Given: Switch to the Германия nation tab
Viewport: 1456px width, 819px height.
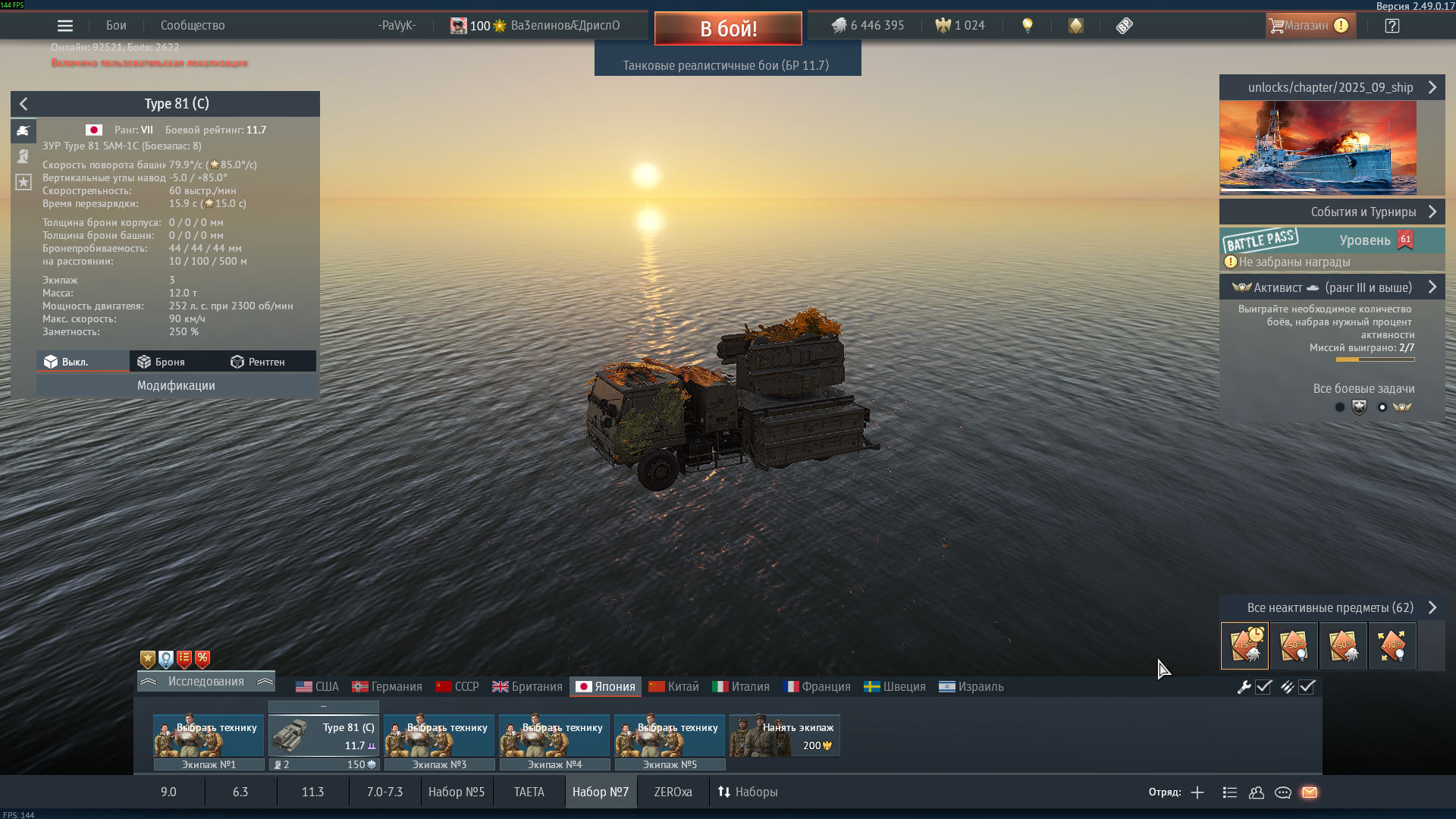Looking at the screenshot, I should click(388, 687).
